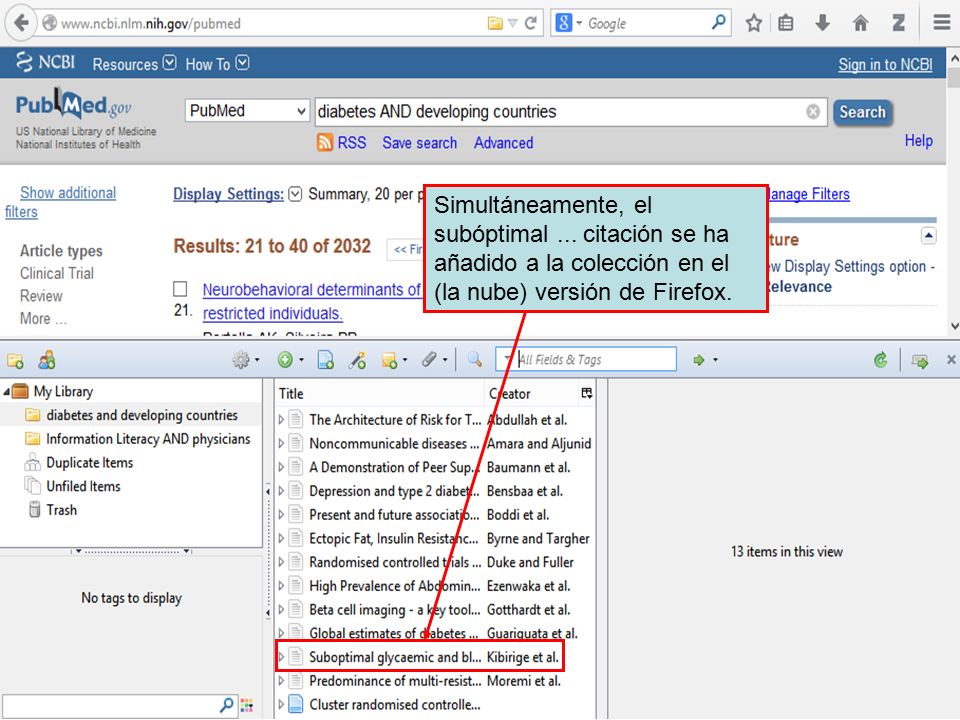This screenshot has height=720, width=960.
Task: Click the Zotero Z toolbar icon
Action: pos(898,23)
